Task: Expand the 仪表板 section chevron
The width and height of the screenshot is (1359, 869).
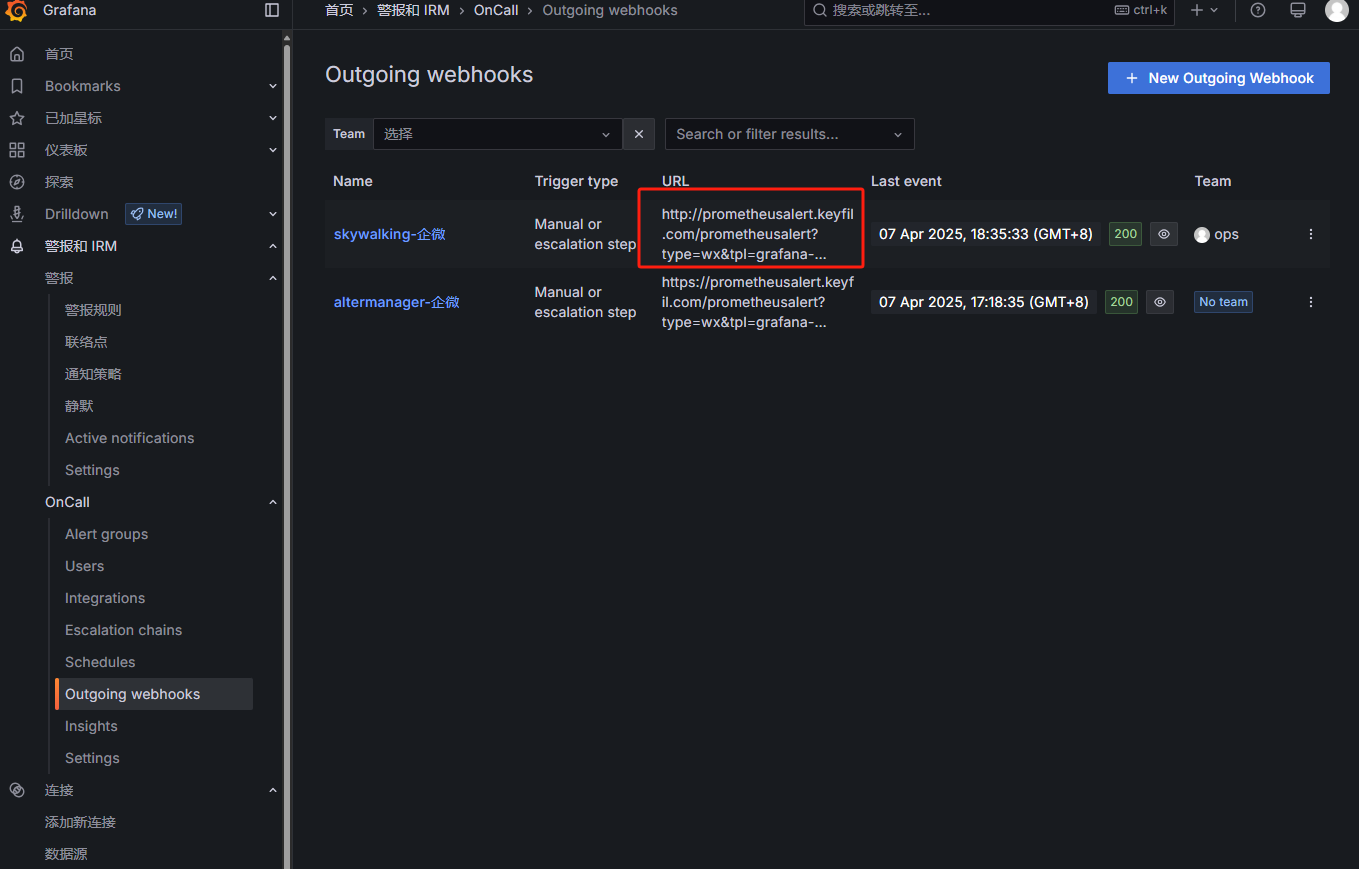Action: click(273, 150)
